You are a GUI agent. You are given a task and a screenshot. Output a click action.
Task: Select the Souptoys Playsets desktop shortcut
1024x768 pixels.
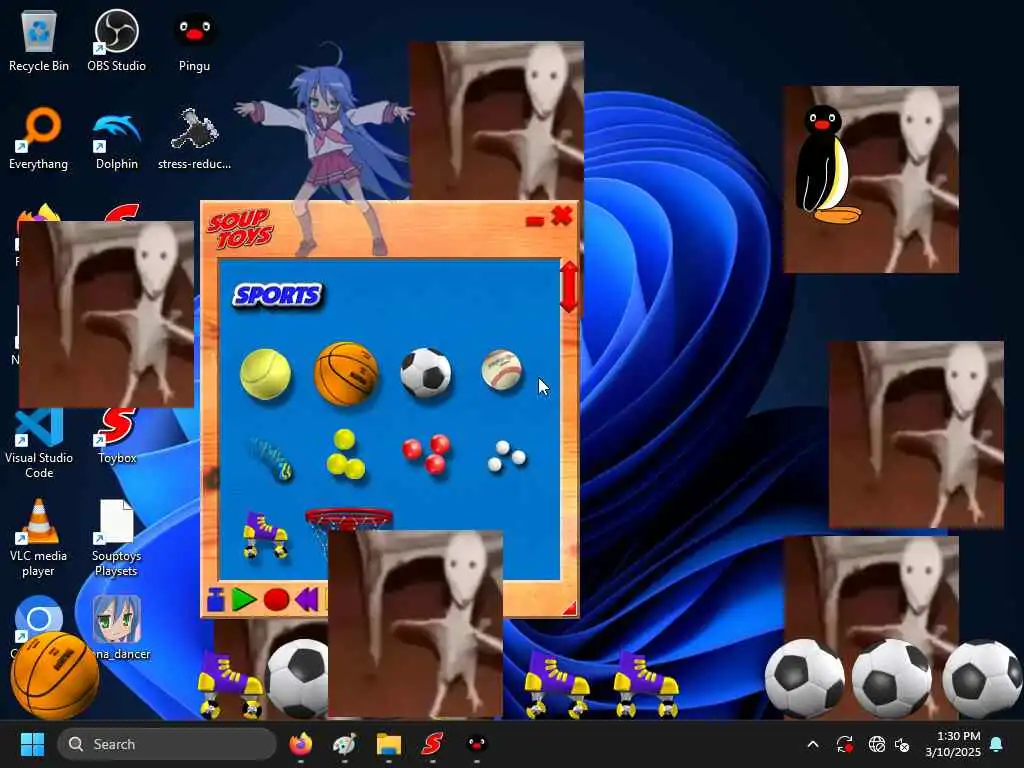(116, 539)
